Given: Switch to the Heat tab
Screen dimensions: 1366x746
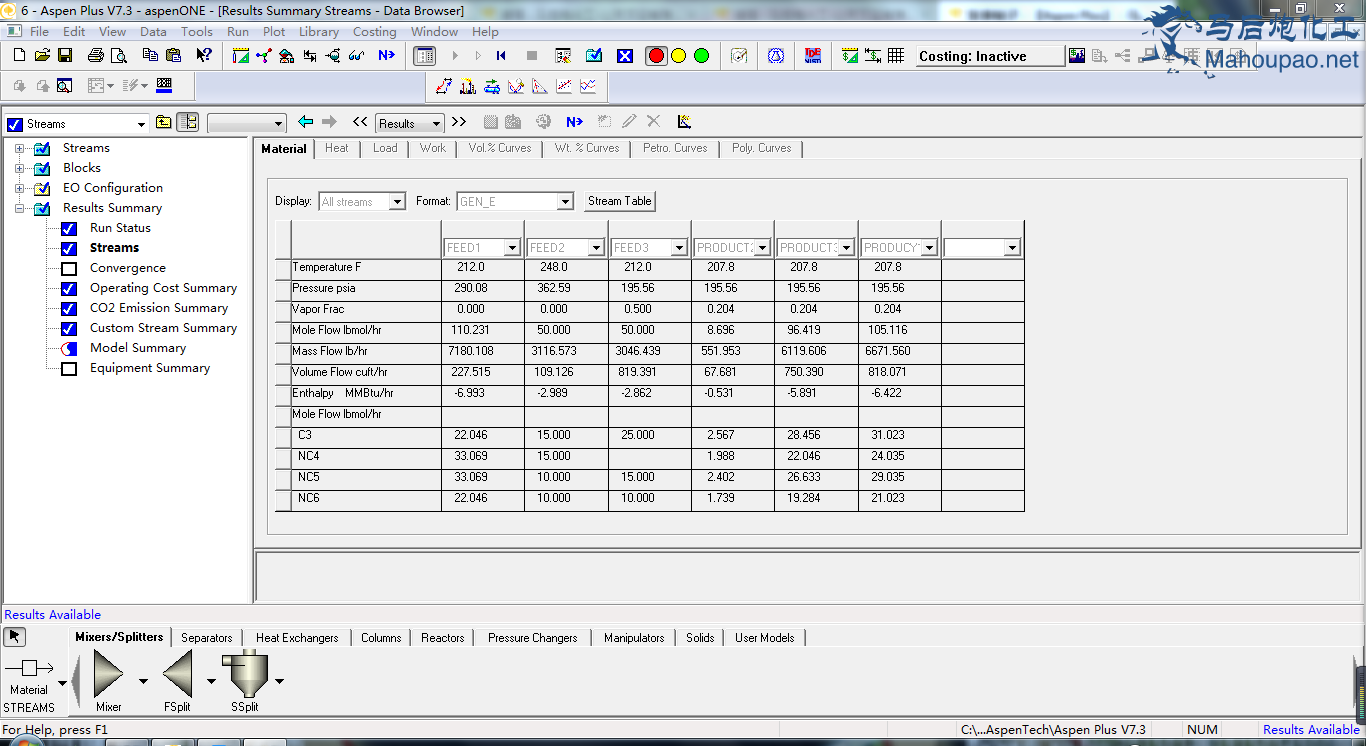Looking at the screenshot, I should coord(337,148).
